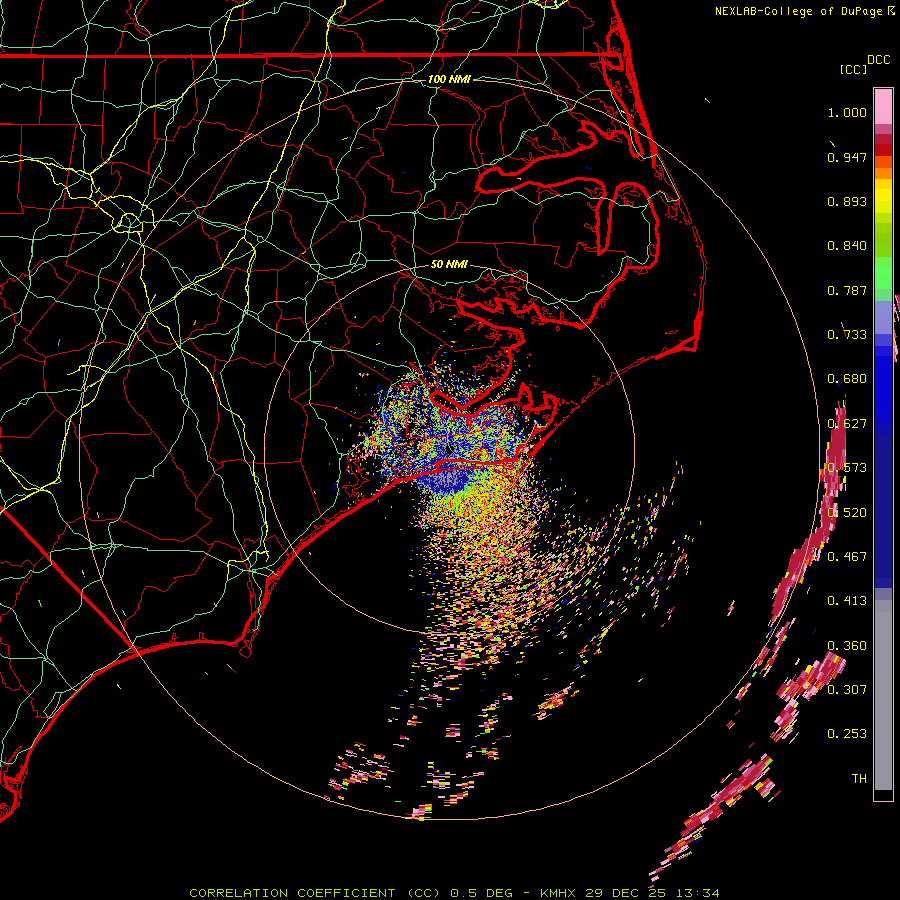Select the 0.253 legend value

pos(847,734)
